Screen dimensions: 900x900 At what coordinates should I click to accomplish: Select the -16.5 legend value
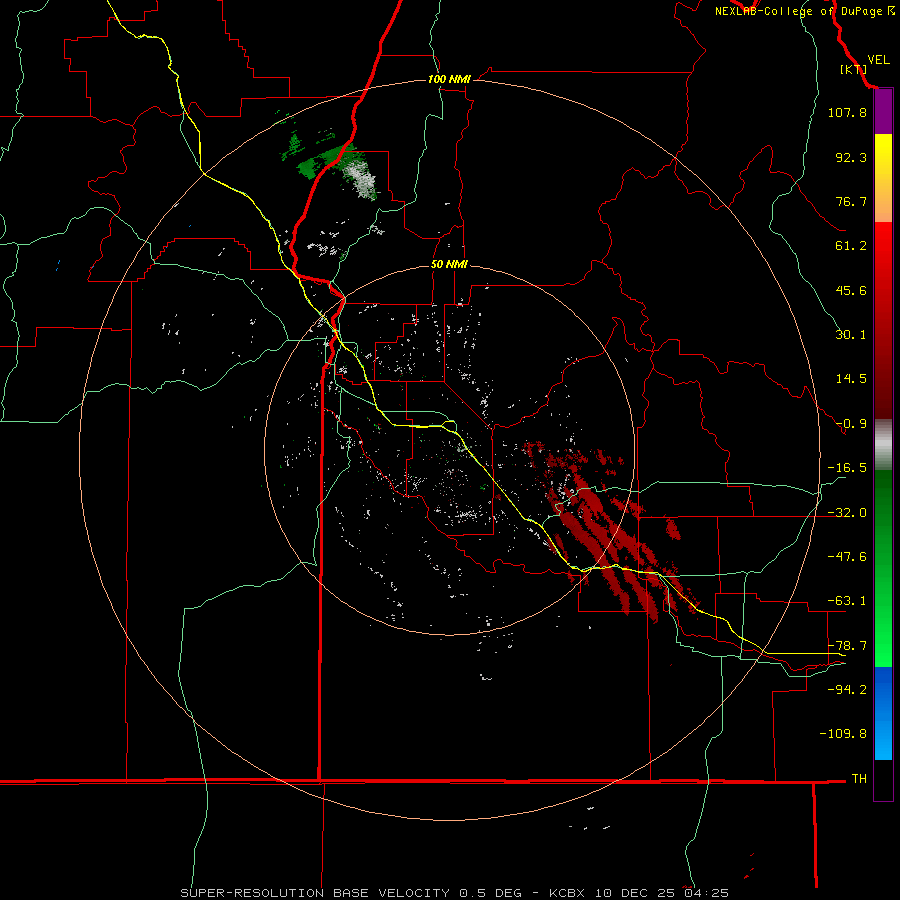tap(847, 468)
